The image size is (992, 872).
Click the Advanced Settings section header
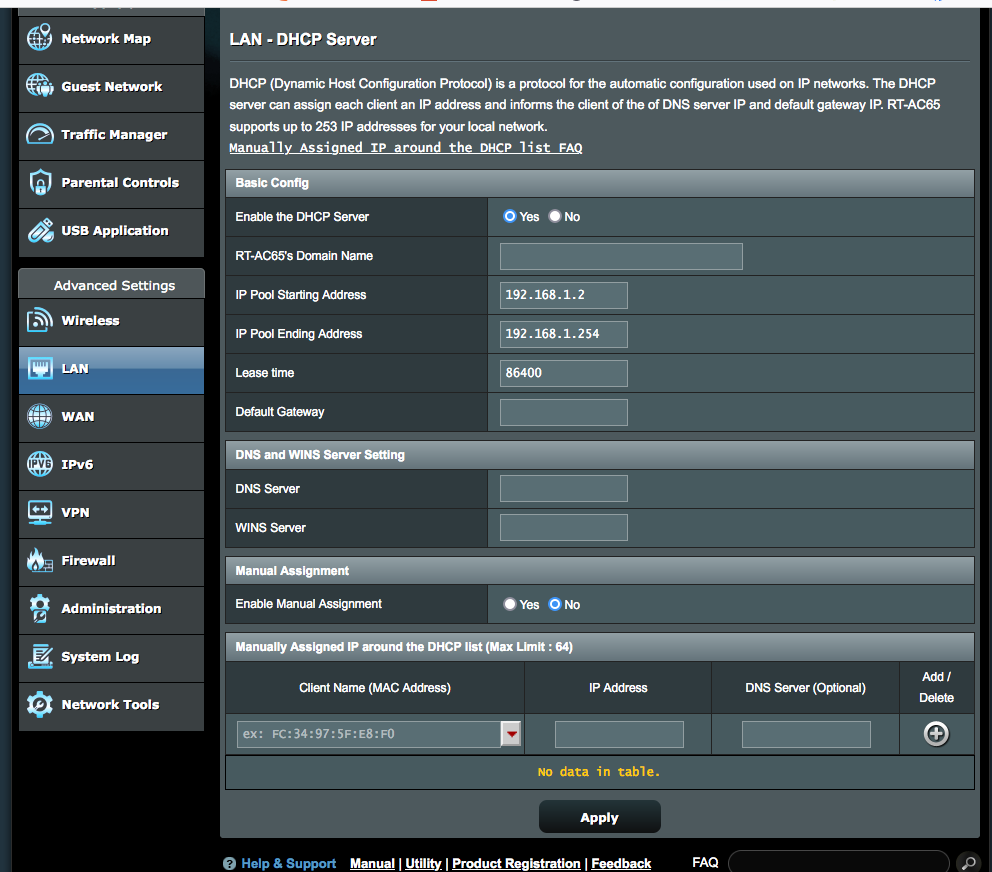coord(111,284)
